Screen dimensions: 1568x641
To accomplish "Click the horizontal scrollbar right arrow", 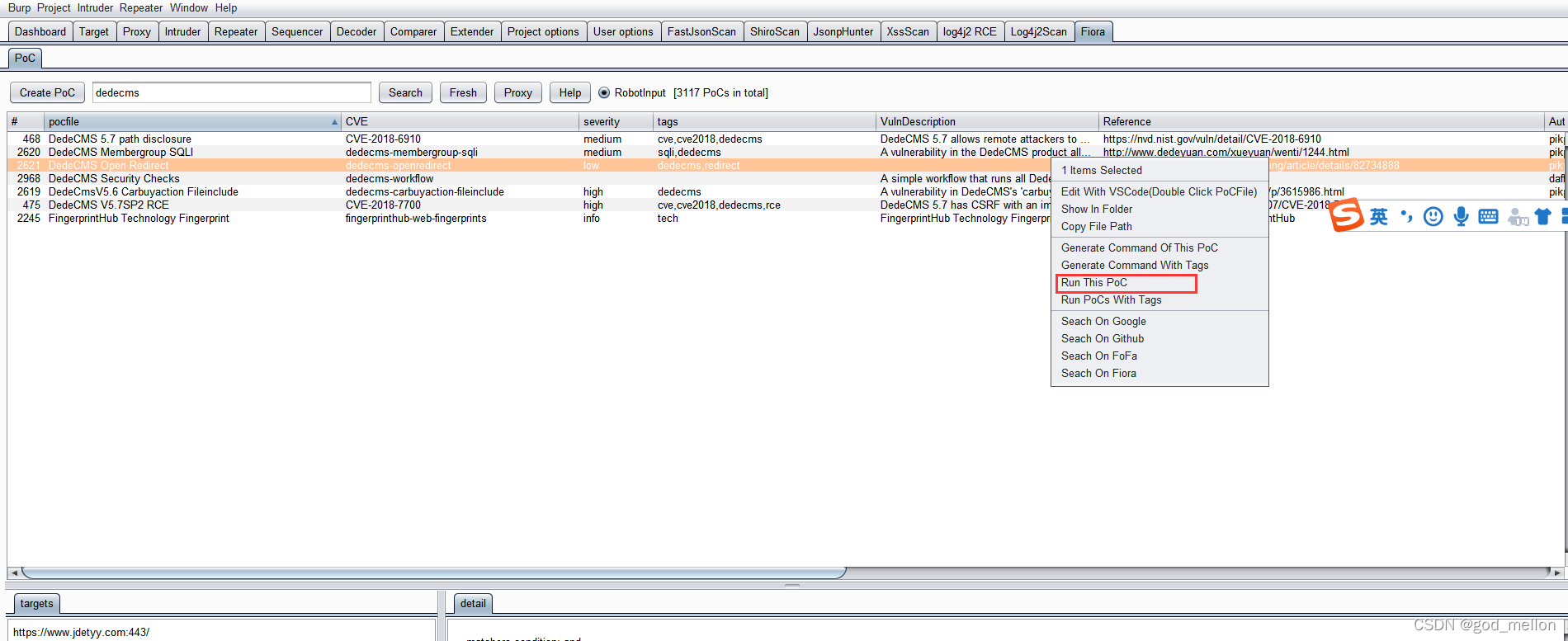I will tap(1556, 573).
